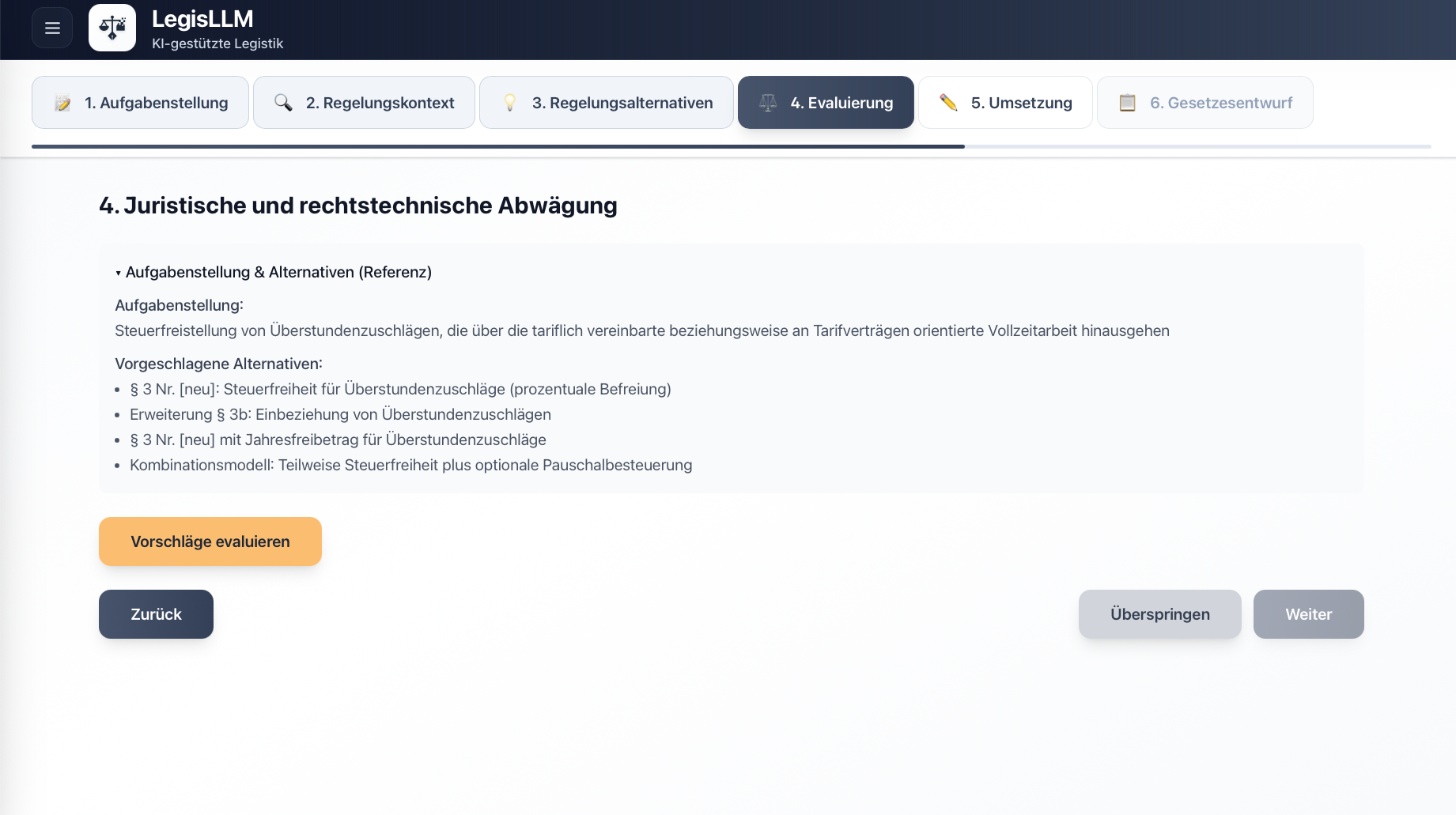This screenshot has width=1456, height=815.
Task: Click the notepad icon on Aufgabenstellung step
Action: pos(62,103)
